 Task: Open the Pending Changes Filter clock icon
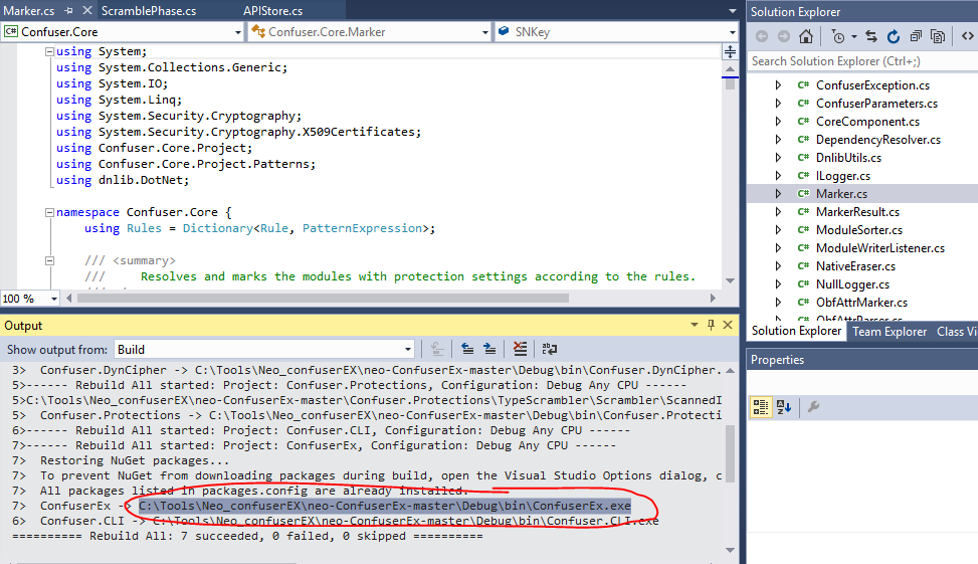pyautogui.click(x=838, y=37)
